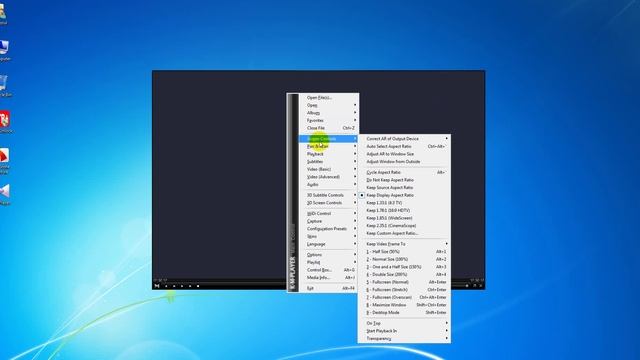This screenshot has width=640, height=360.
Task: Select Keep Custom Aspect Ratio...
Action: tap(404, 233)
